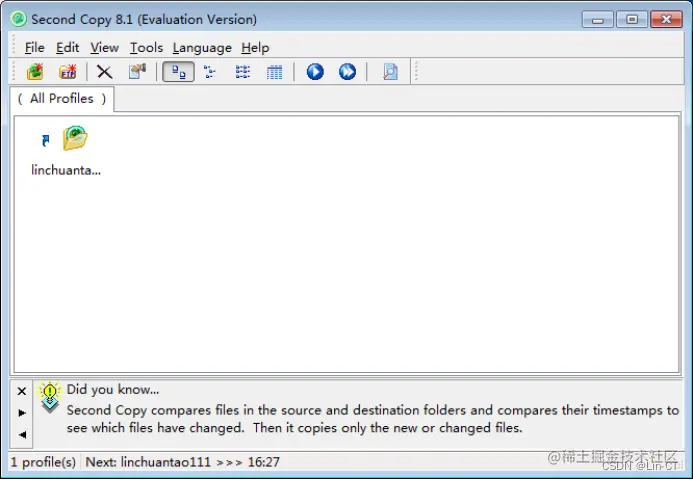Image resolution: width=693 pixels, height=480 pixels.
Task: Open the Language menu
Action: [202, 47]
